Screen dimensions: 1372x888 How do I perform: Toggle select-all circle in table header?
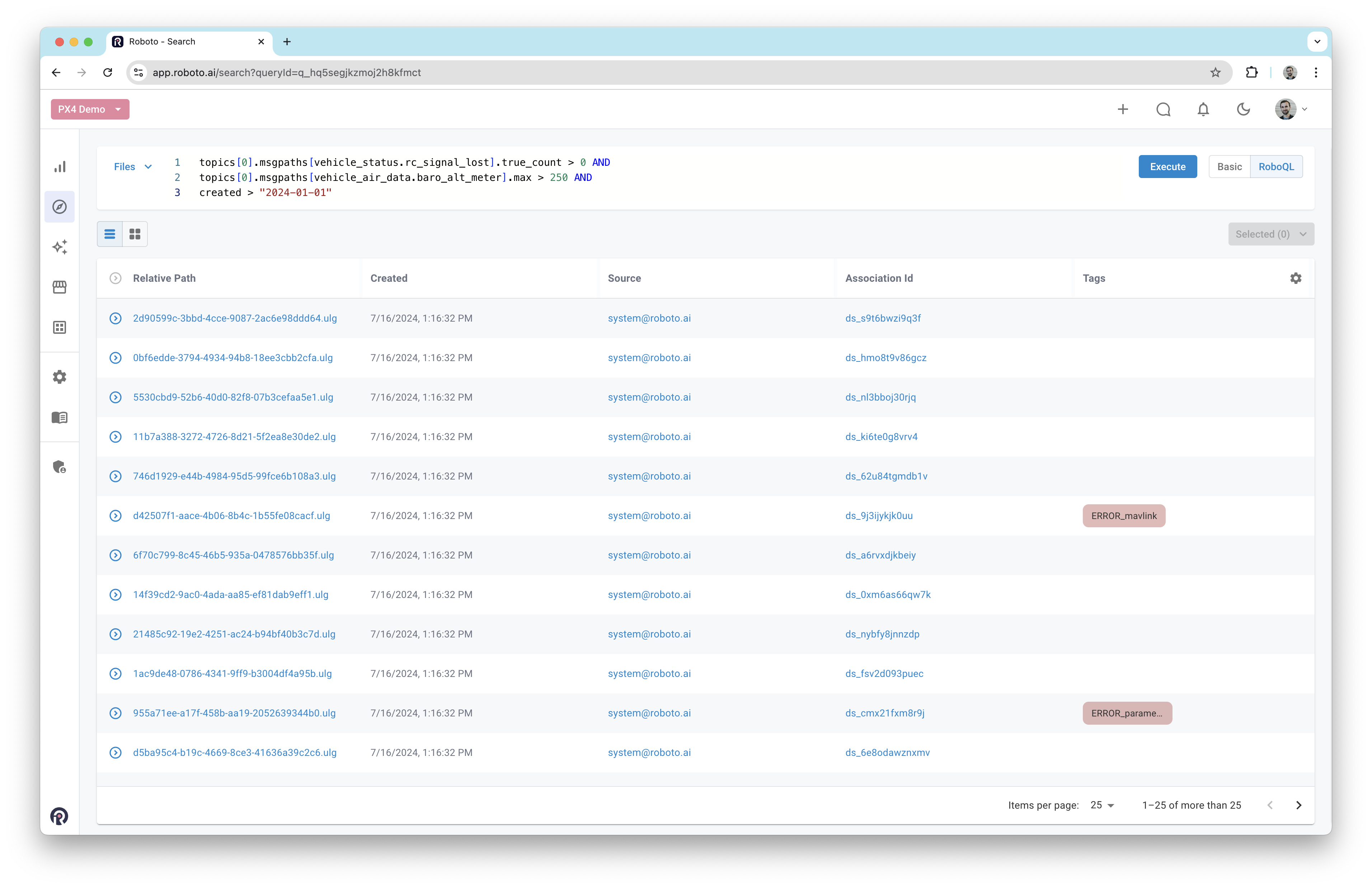pyautogui.click(x=115, y=279)
